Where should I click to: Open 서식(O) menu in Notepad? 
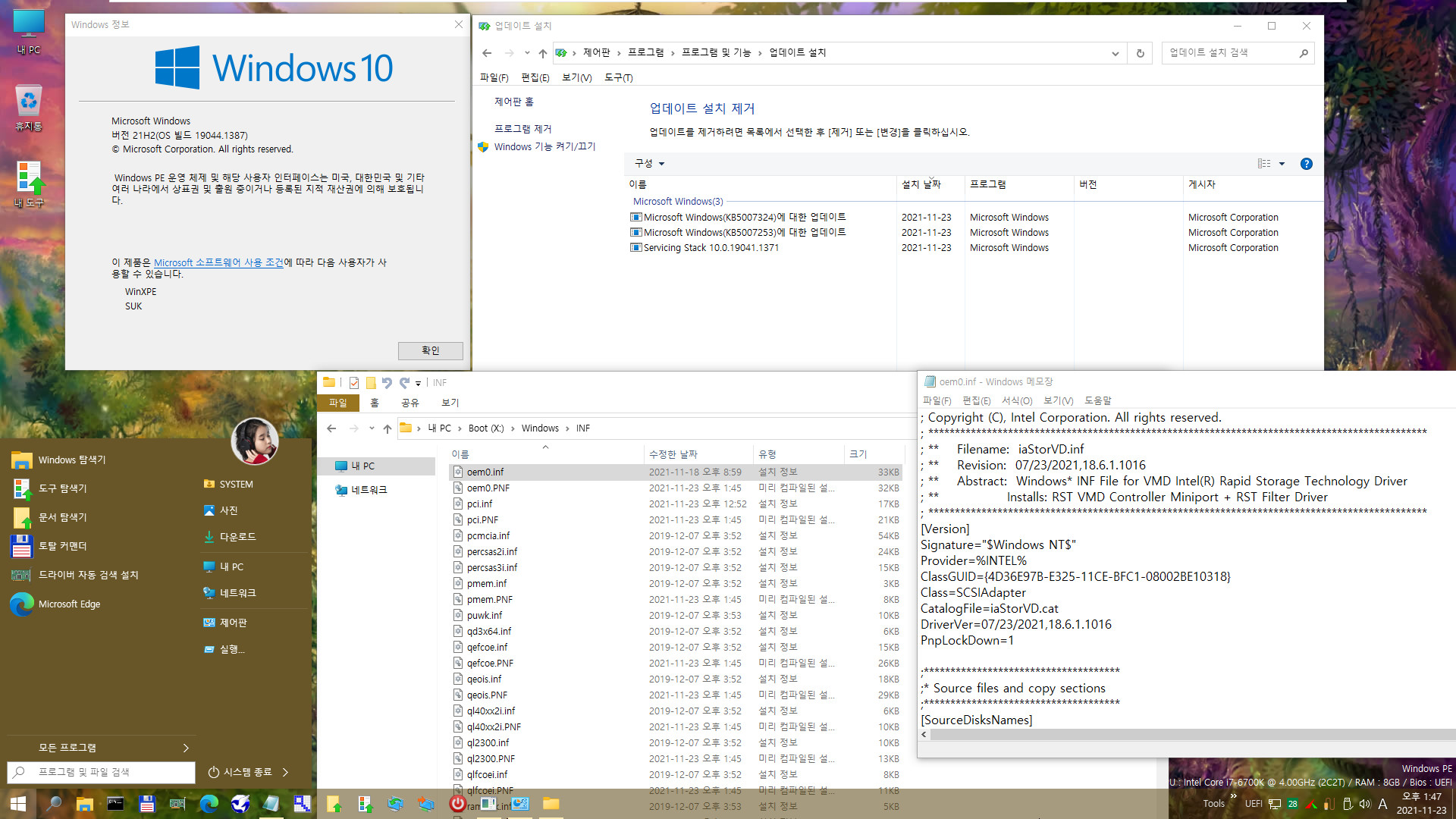click(1017, 400)
